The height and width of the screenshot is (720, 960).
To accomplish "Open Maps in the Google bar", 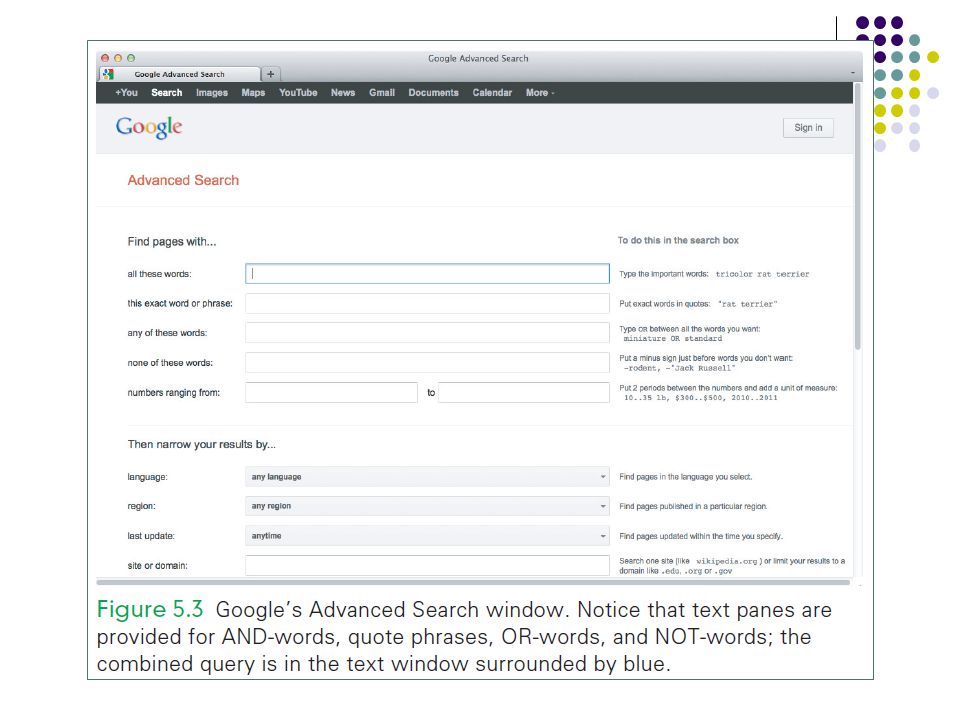I will pyautogui.click(x=253, y=92).
